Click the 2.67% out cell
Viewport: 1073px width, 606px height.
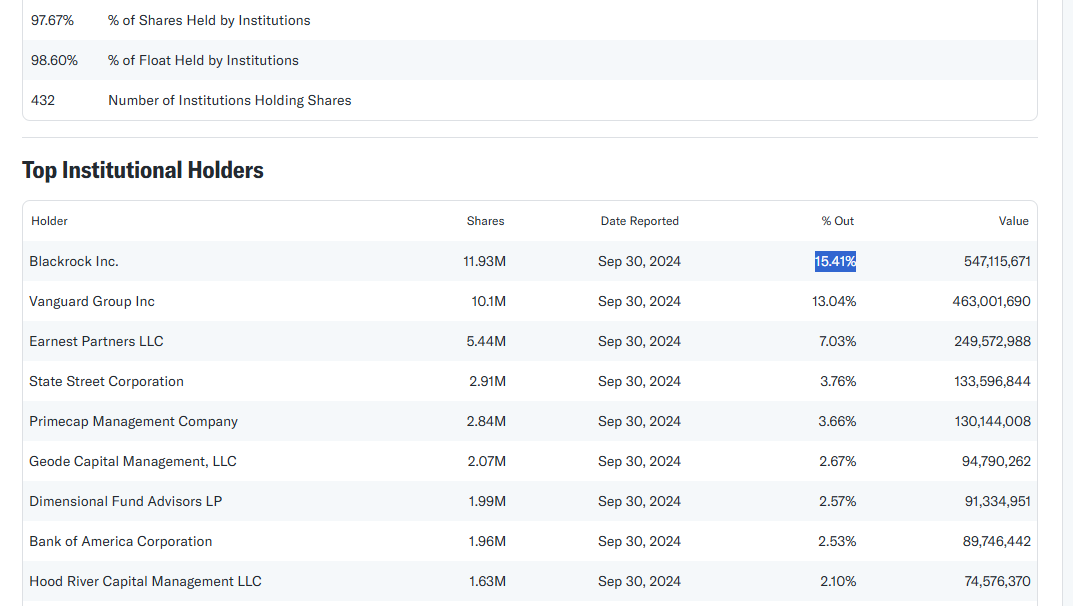click(838, 462)
